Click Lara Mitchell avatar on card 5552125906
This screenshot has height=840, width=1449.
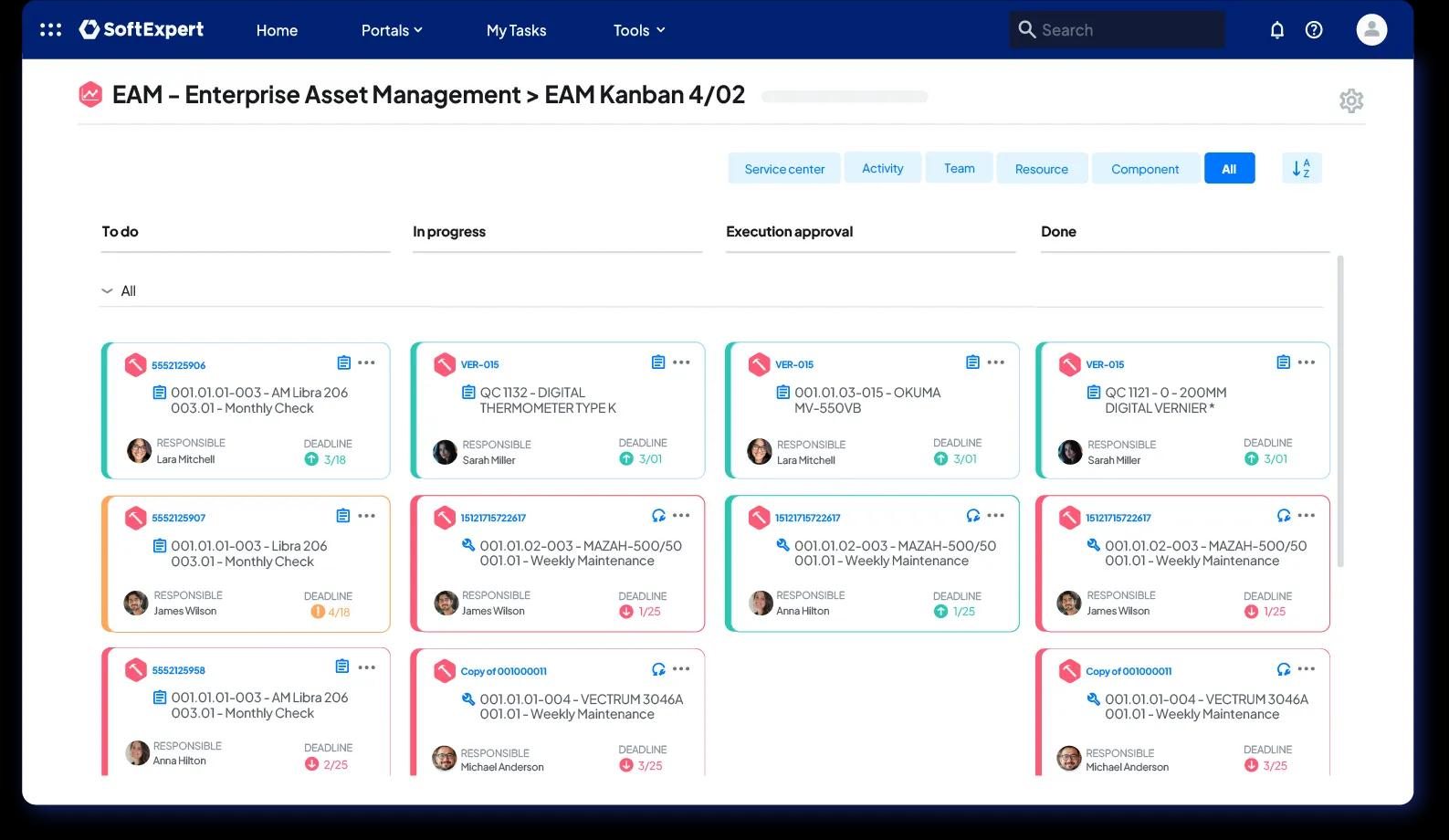tap(139, 450)
